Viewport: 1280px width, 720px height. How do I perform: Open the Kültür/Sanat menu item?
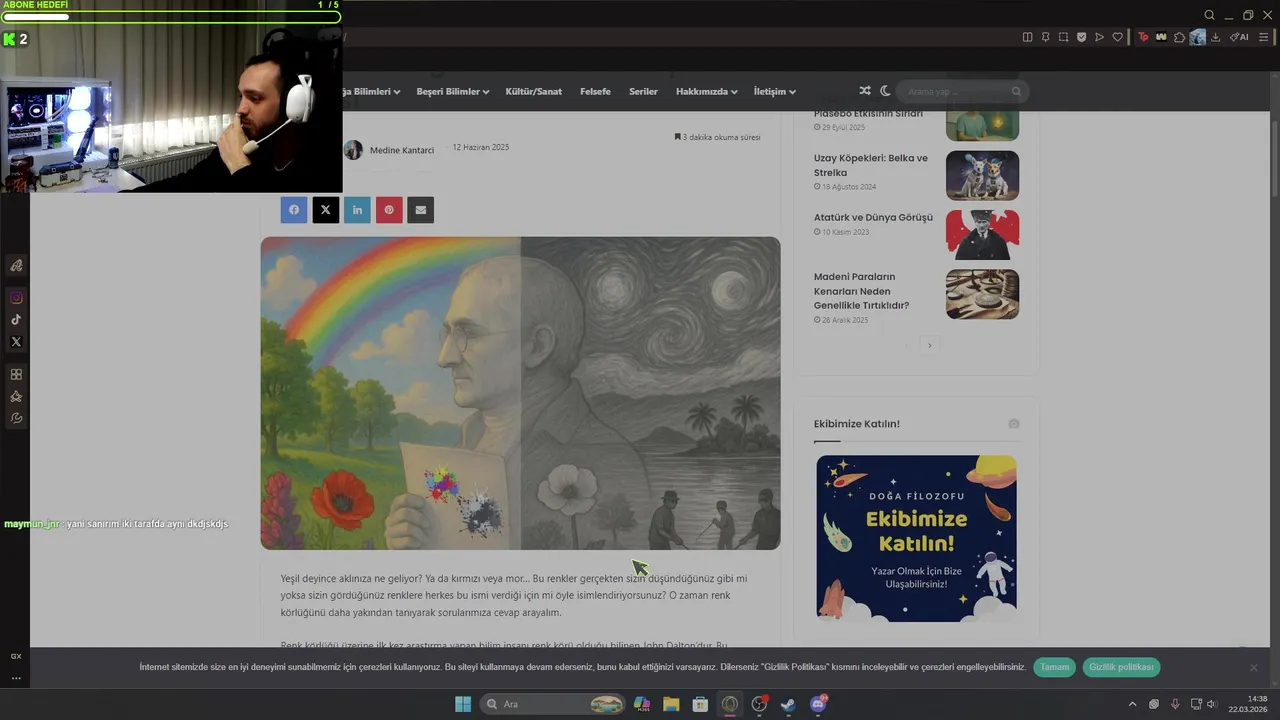534,91
